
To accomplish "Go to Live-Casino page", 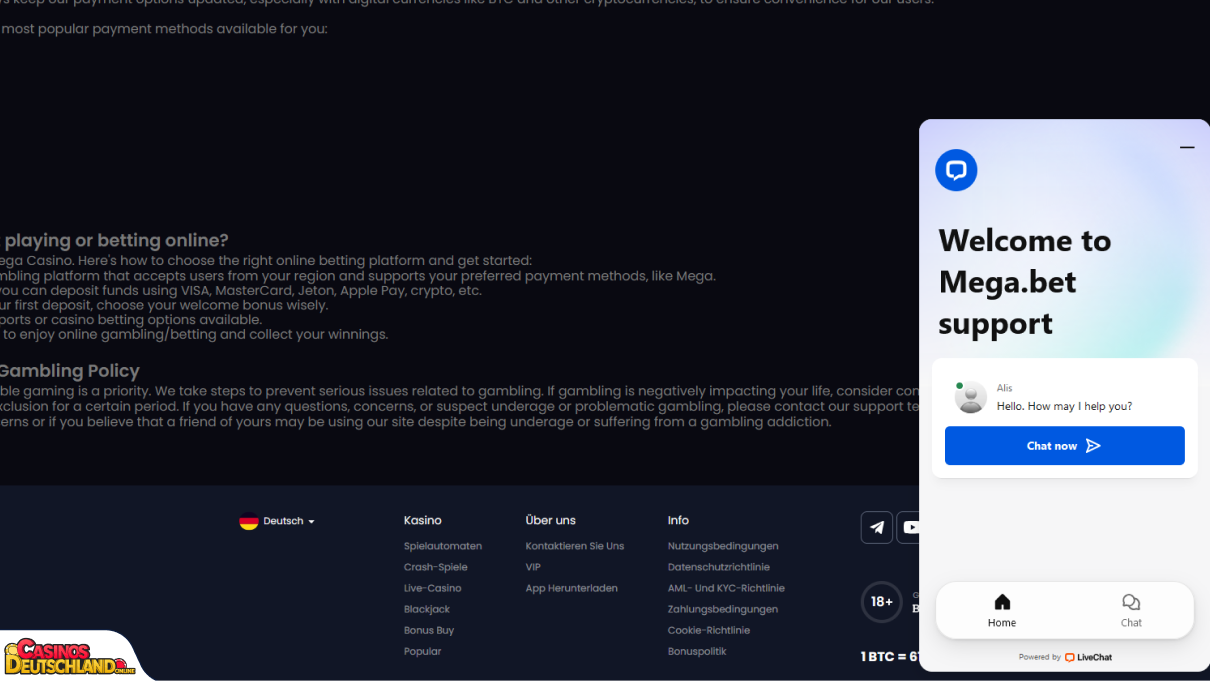I will point(433,588).
